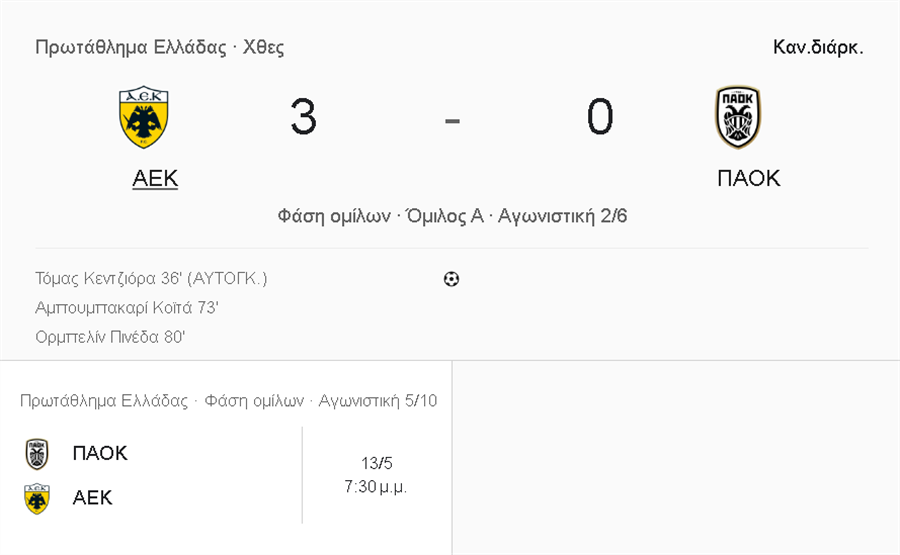Screen dimensions: 900x555
Task: Click the 'Καν.διάρκ.' match status label
Action: 818,47
